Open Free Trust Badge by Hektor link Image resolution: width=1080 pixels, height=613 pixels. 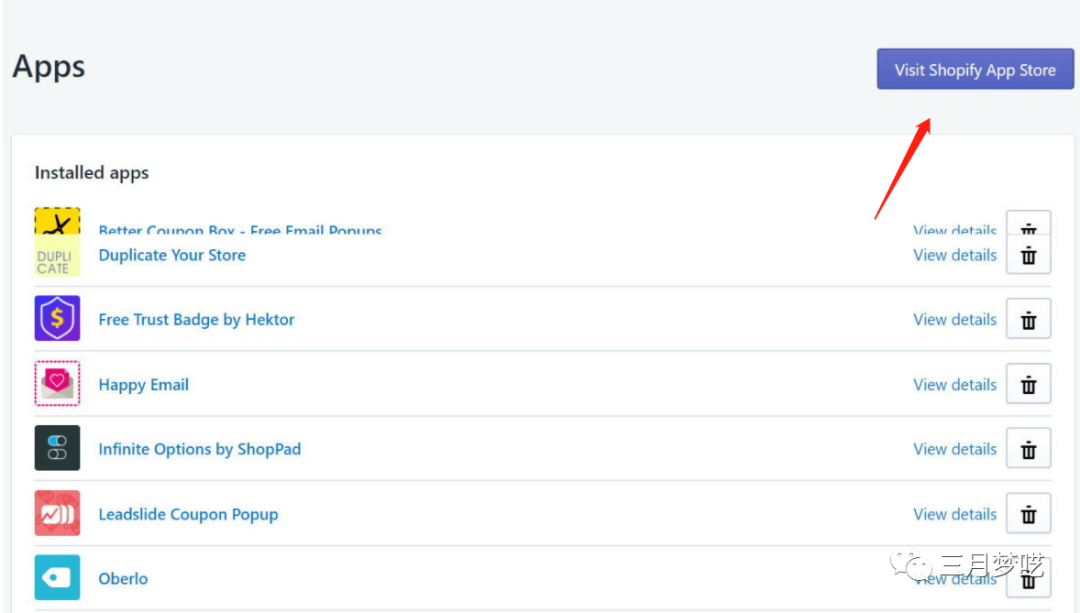pyautogui.click(x=196, y=320)
